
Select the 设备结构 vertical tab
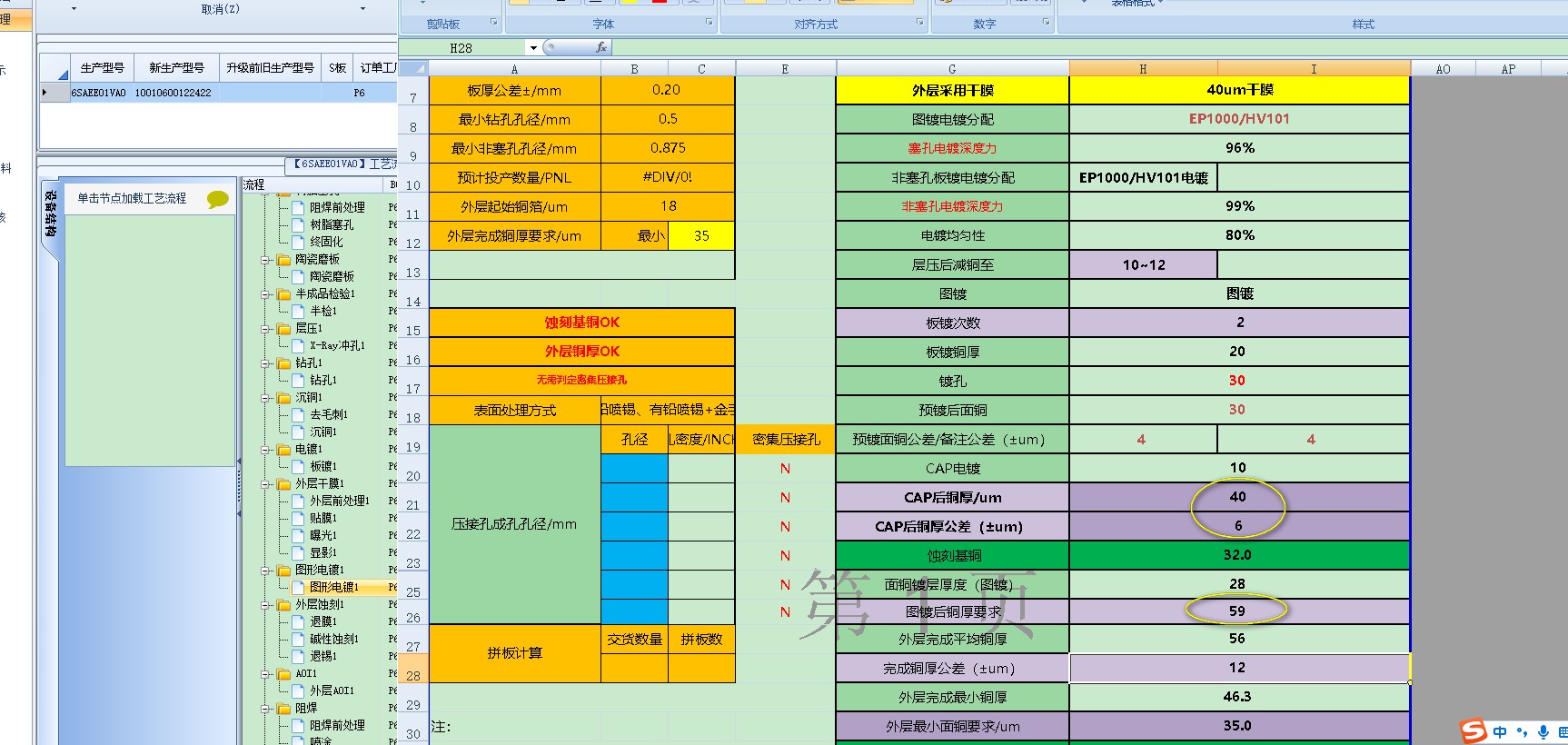pos(51,214)
